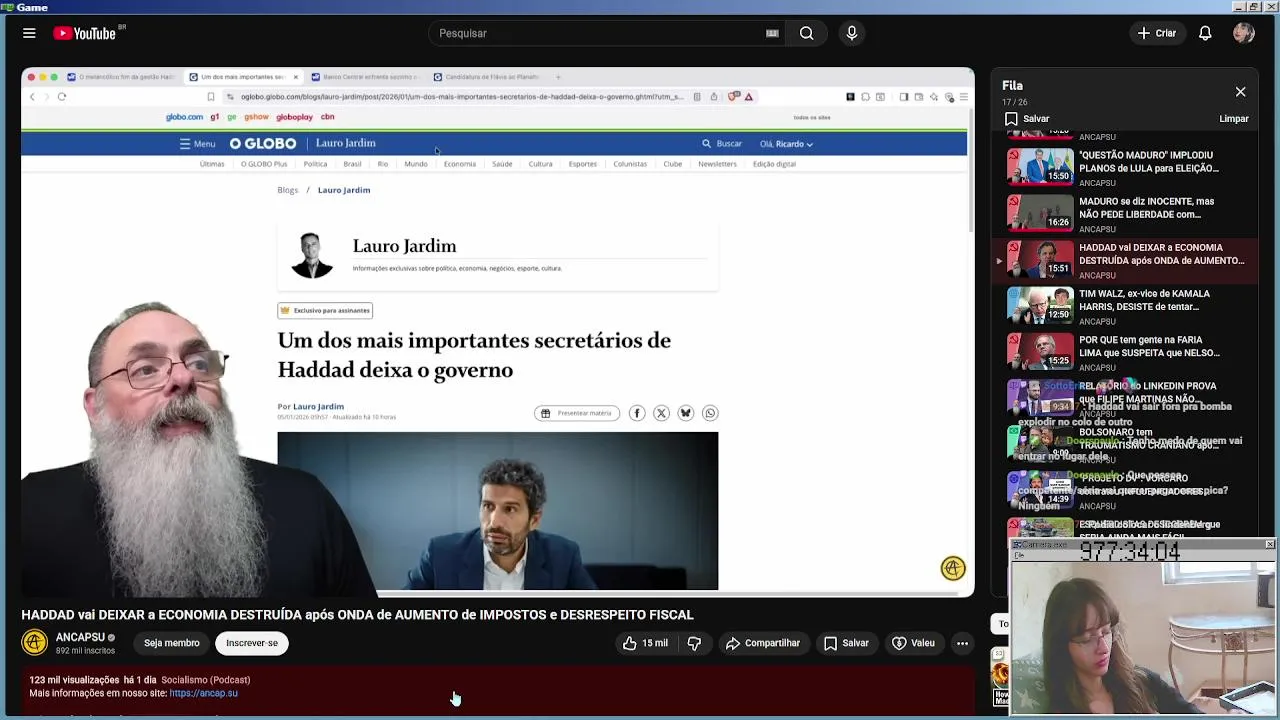Share the article on Facebook icon
Screen dimensions: 1280x720
(x=637, y=413)
